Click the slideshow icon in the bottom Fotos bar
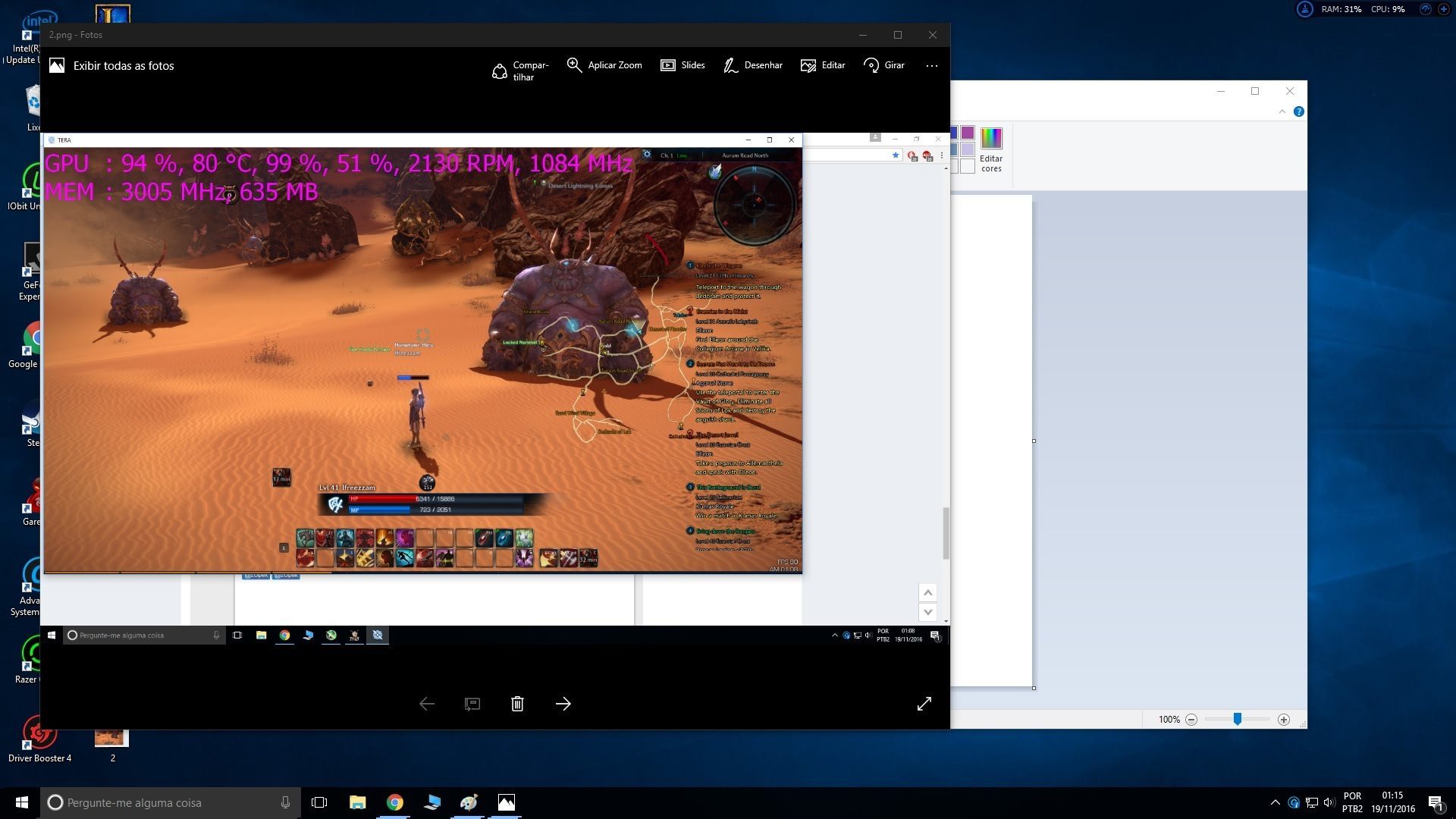Screen dimensions: 1456x819 [x=472, y=704]
